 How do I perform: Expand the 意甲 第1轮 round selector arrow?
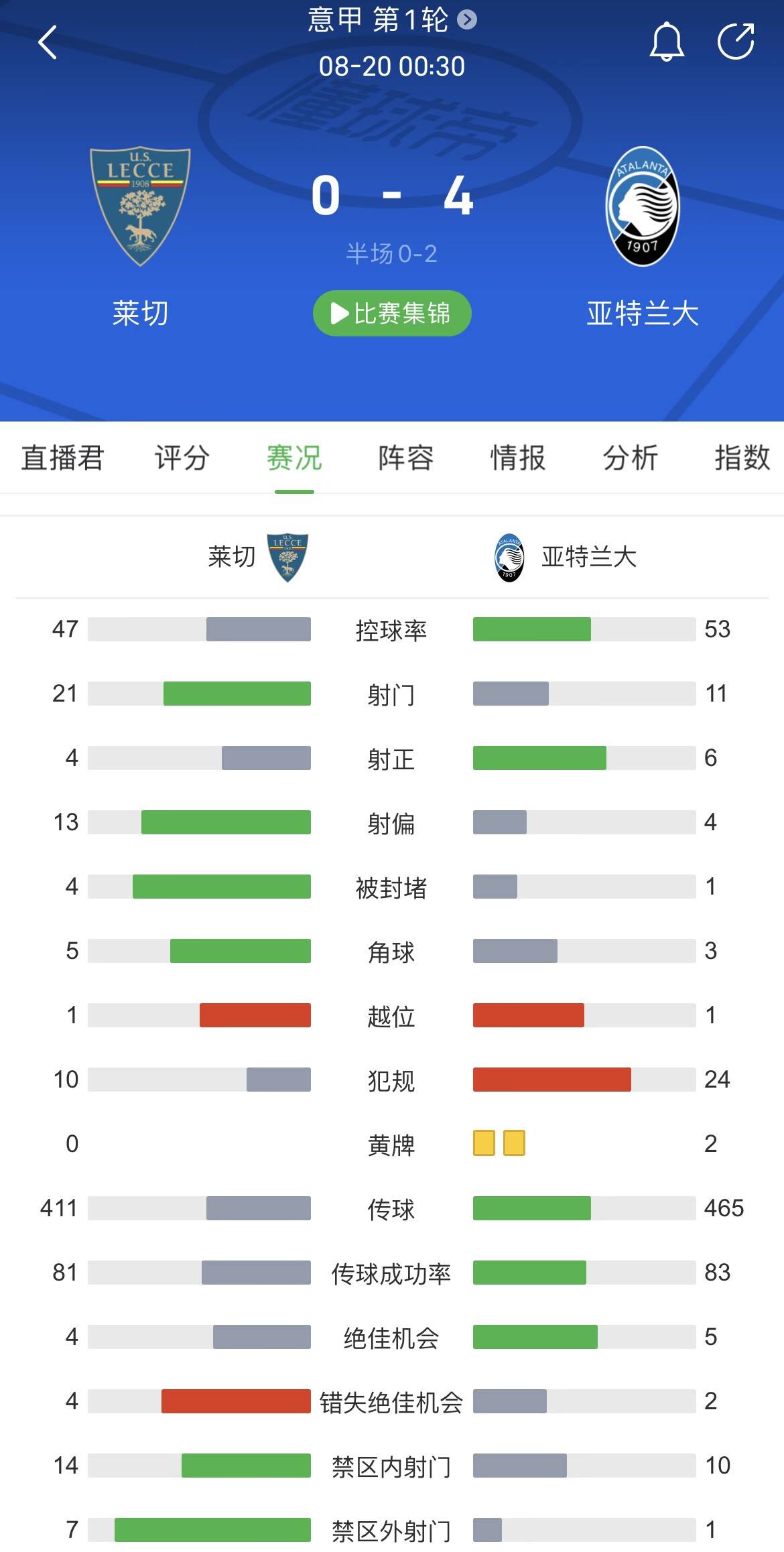[x=467, y=20]
